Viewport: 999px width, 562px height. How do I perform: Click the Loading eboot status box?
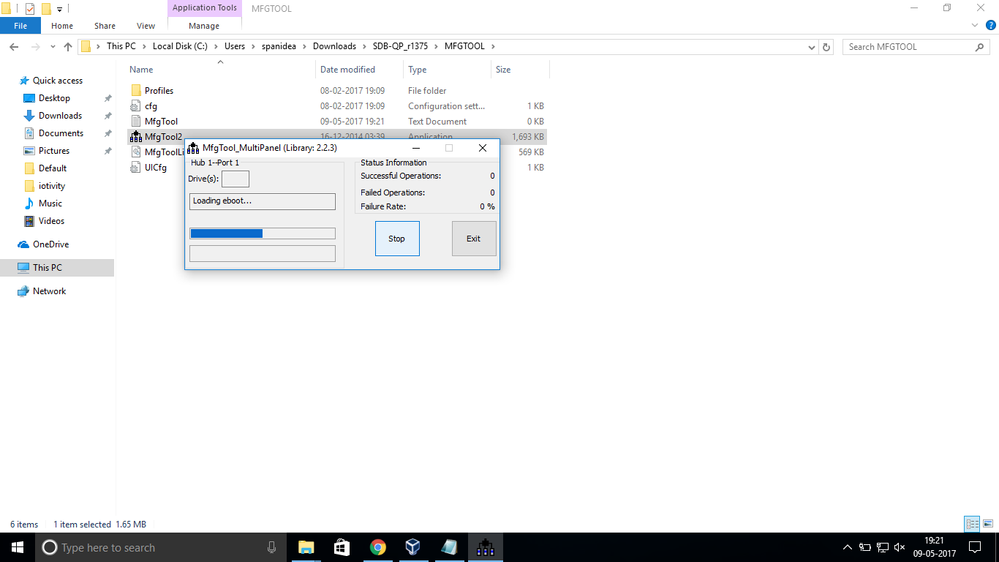point(262,201)
